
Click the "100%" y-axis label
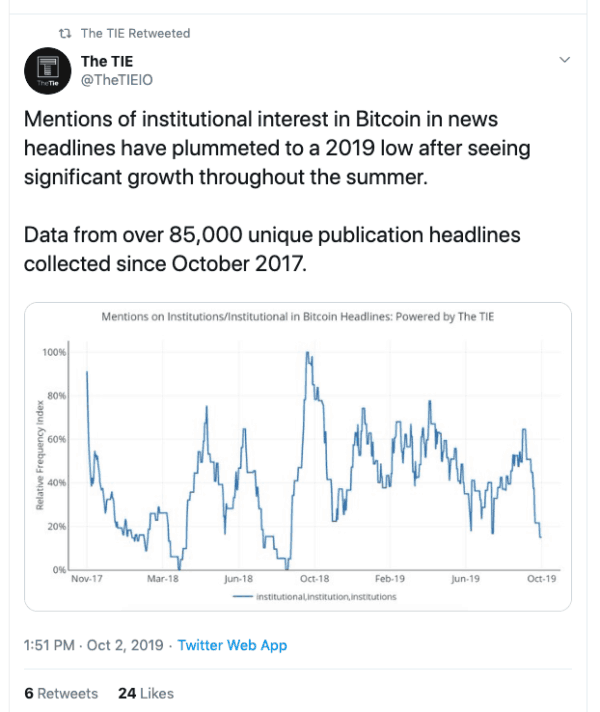54,352
